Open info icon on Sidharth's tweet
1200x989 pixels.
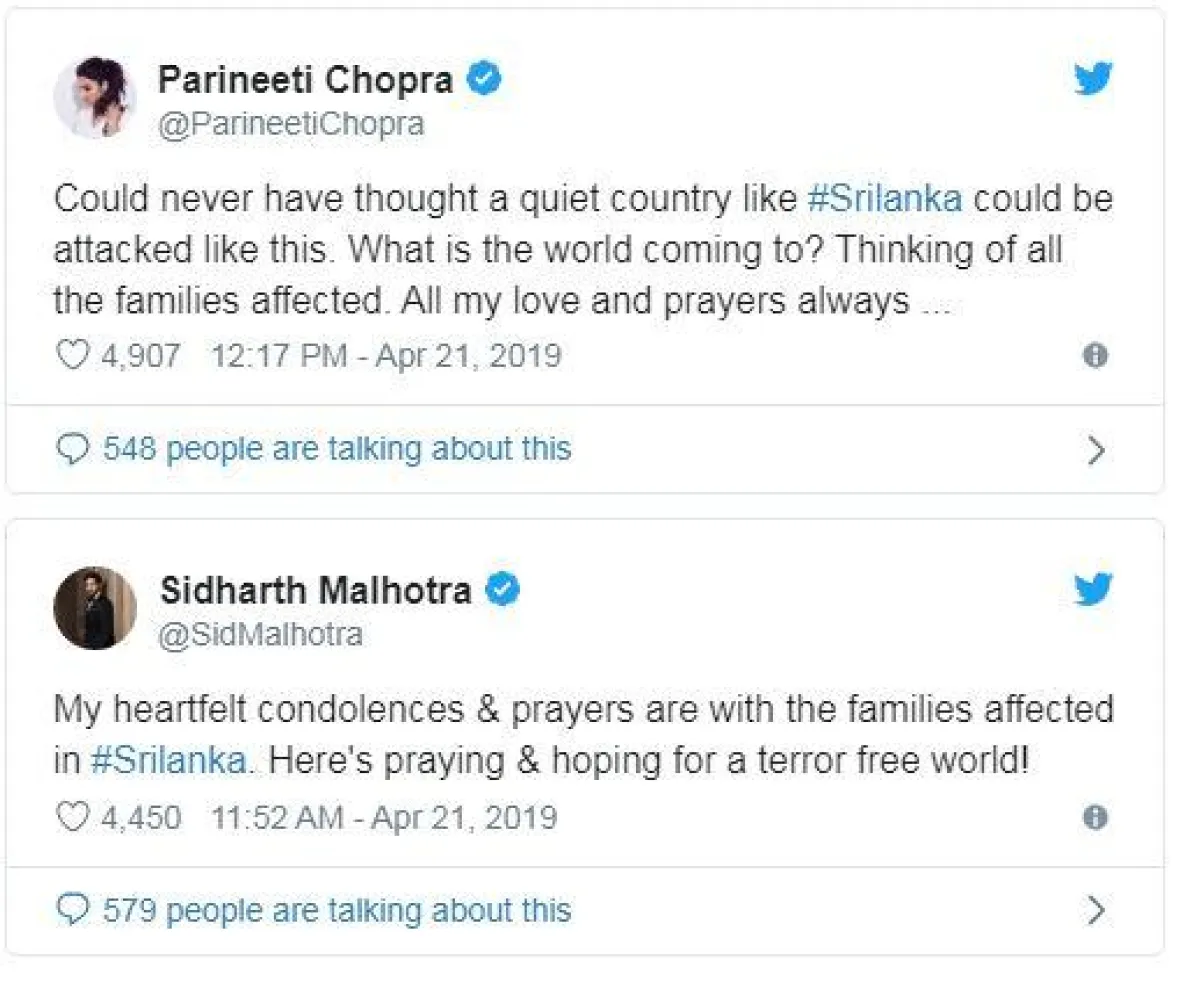(1096, 818)
